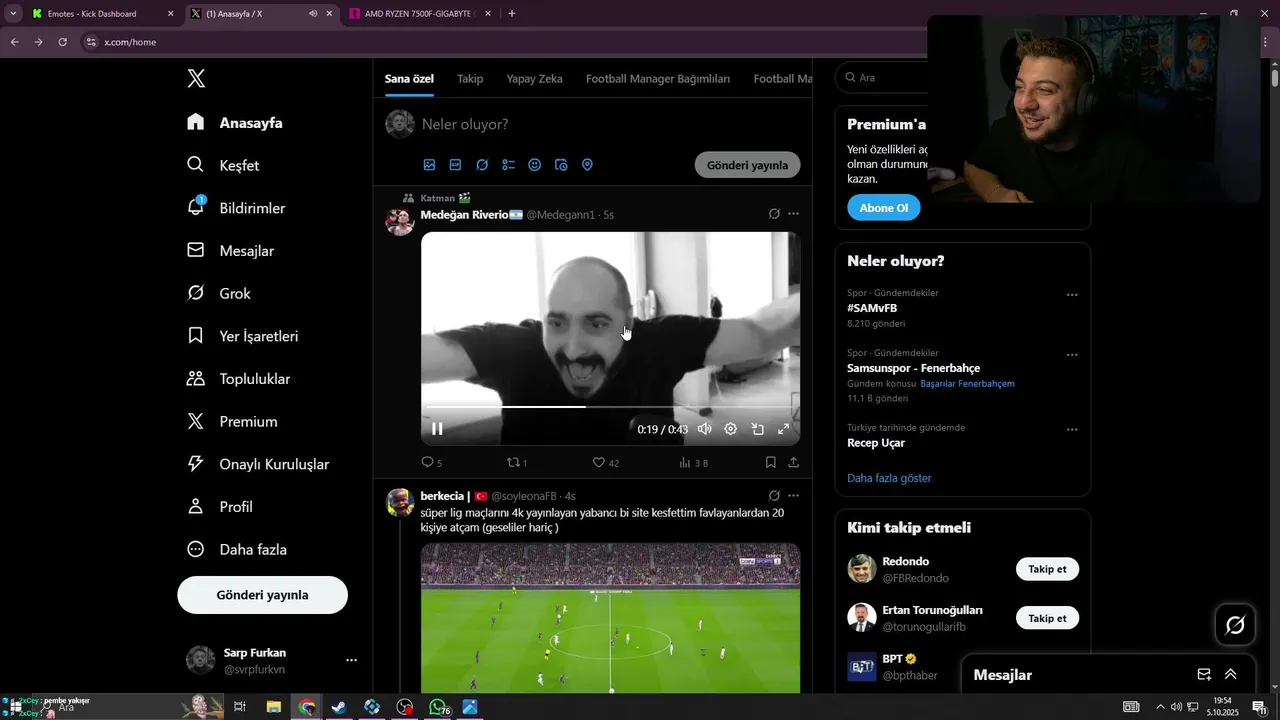Open Medeğan Riverio profile avatar

click(400, 221)
